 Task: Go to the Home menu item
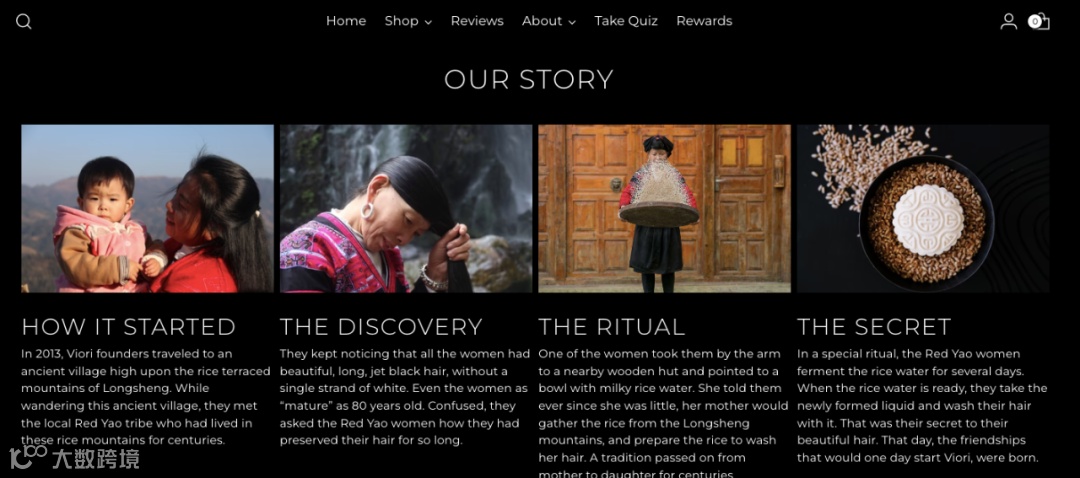coord(346,21)
